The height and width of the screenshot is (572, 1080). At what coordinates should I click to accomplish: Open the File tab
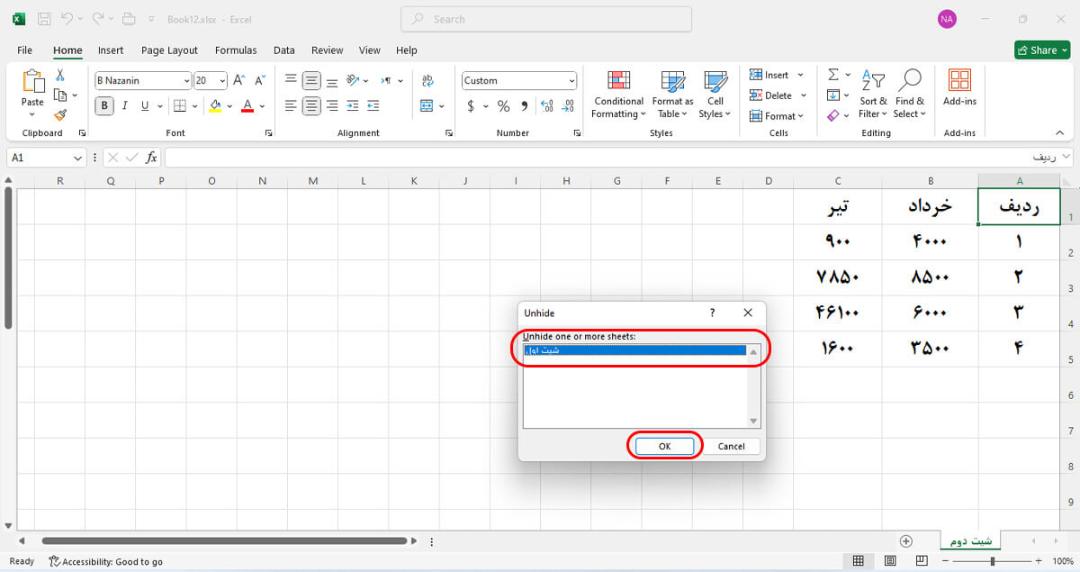click(x=25, y=50)
